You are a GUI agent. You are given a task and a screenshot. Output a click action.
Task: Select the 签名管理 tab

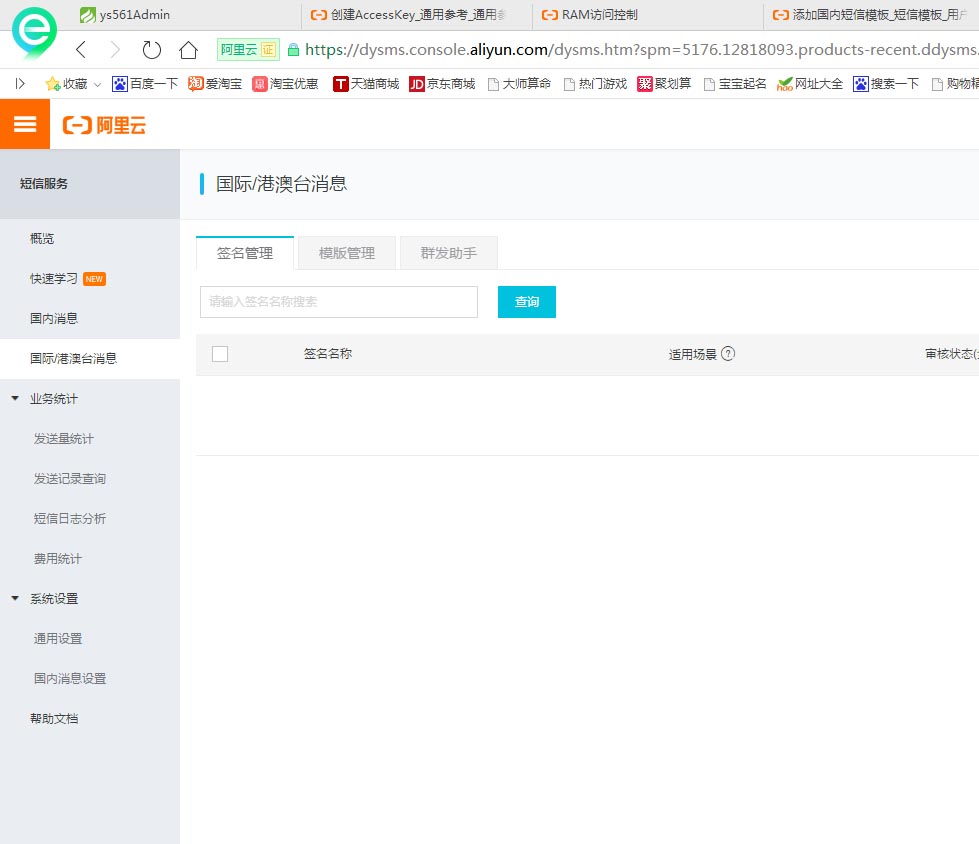coord(245,253)
